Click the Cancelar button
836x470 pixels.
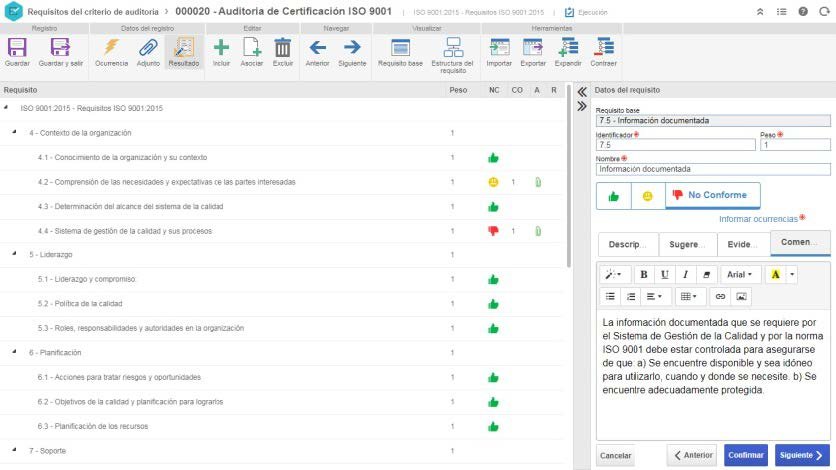615,456
